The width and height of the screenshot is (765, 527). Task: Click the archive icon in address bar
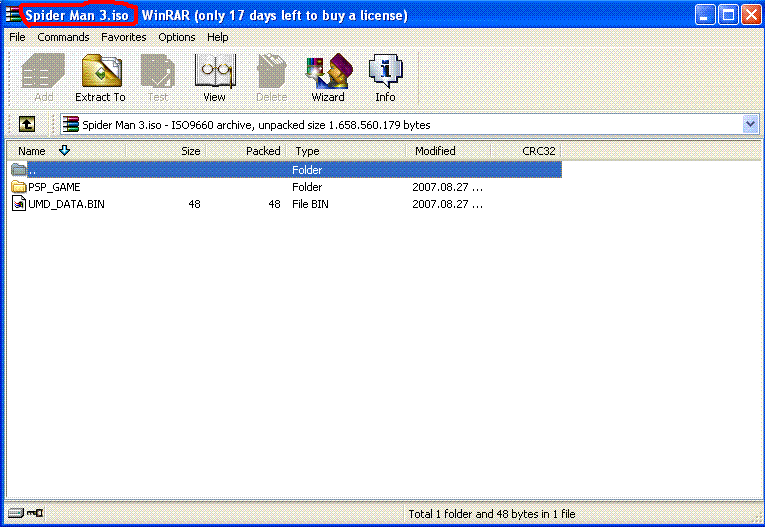(71, 124)
